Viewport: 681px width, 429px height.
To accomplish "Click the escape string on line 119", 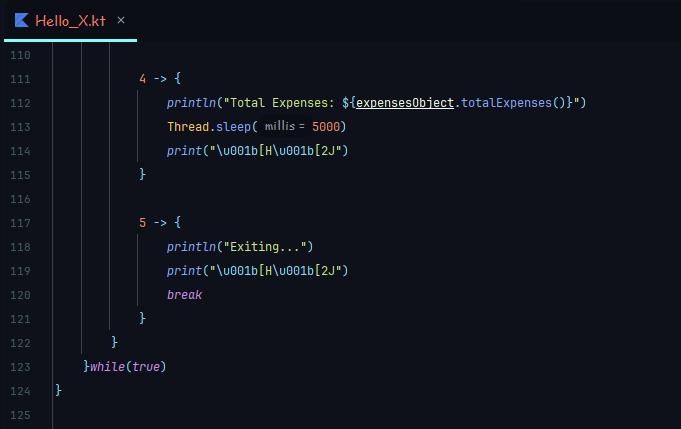I will click(275, 271).
